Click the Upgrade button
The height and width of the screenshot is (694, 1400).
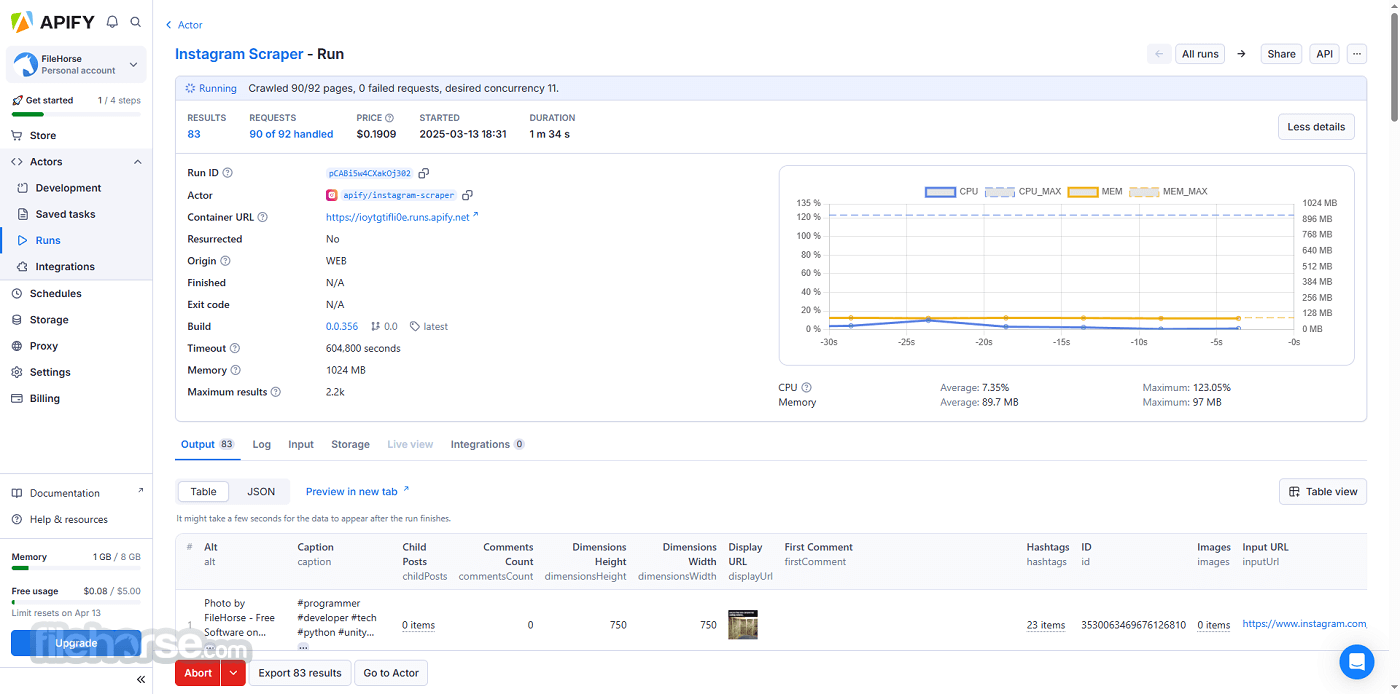[x=76, y=643]
